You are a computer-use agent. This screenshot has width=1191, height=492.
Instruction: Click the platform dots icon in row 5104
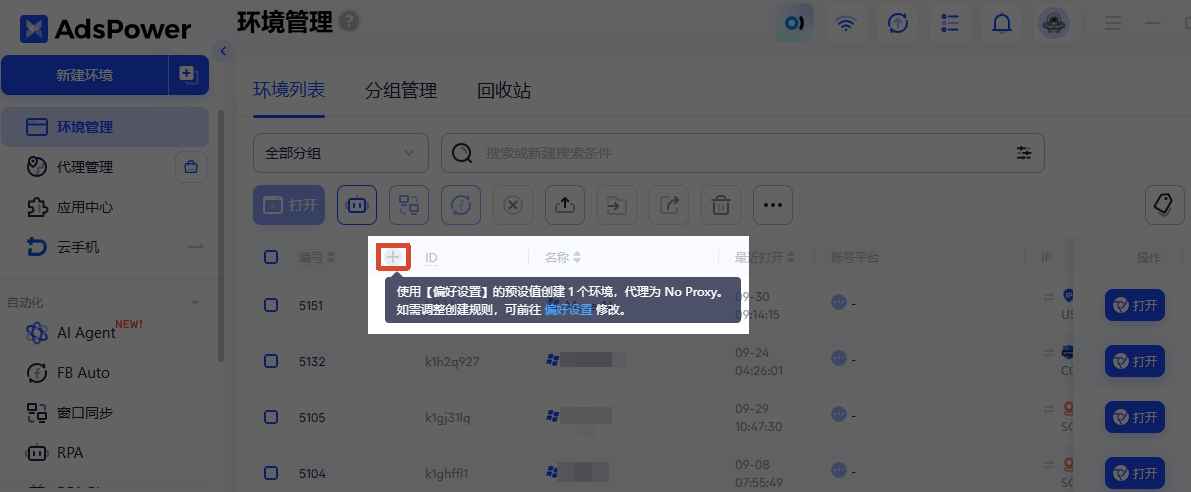pyautogui.click(x=839, y=470)
